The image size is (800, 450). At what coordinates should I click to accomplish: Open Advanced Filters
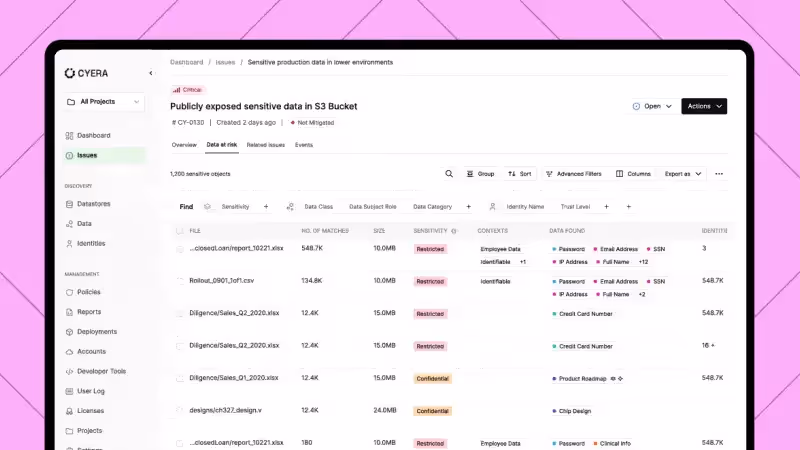574,174
